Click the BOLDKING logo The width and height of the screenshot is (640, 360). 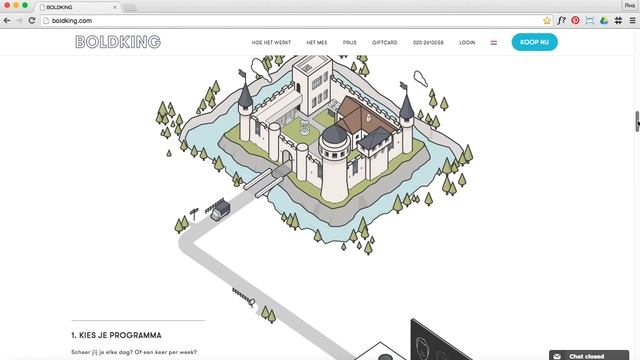pyautogui.click(x=118, y=42)
